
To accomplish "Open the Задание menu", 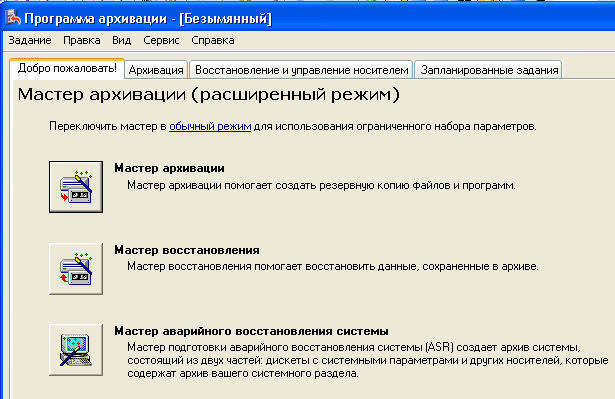I will coord(30,40).
